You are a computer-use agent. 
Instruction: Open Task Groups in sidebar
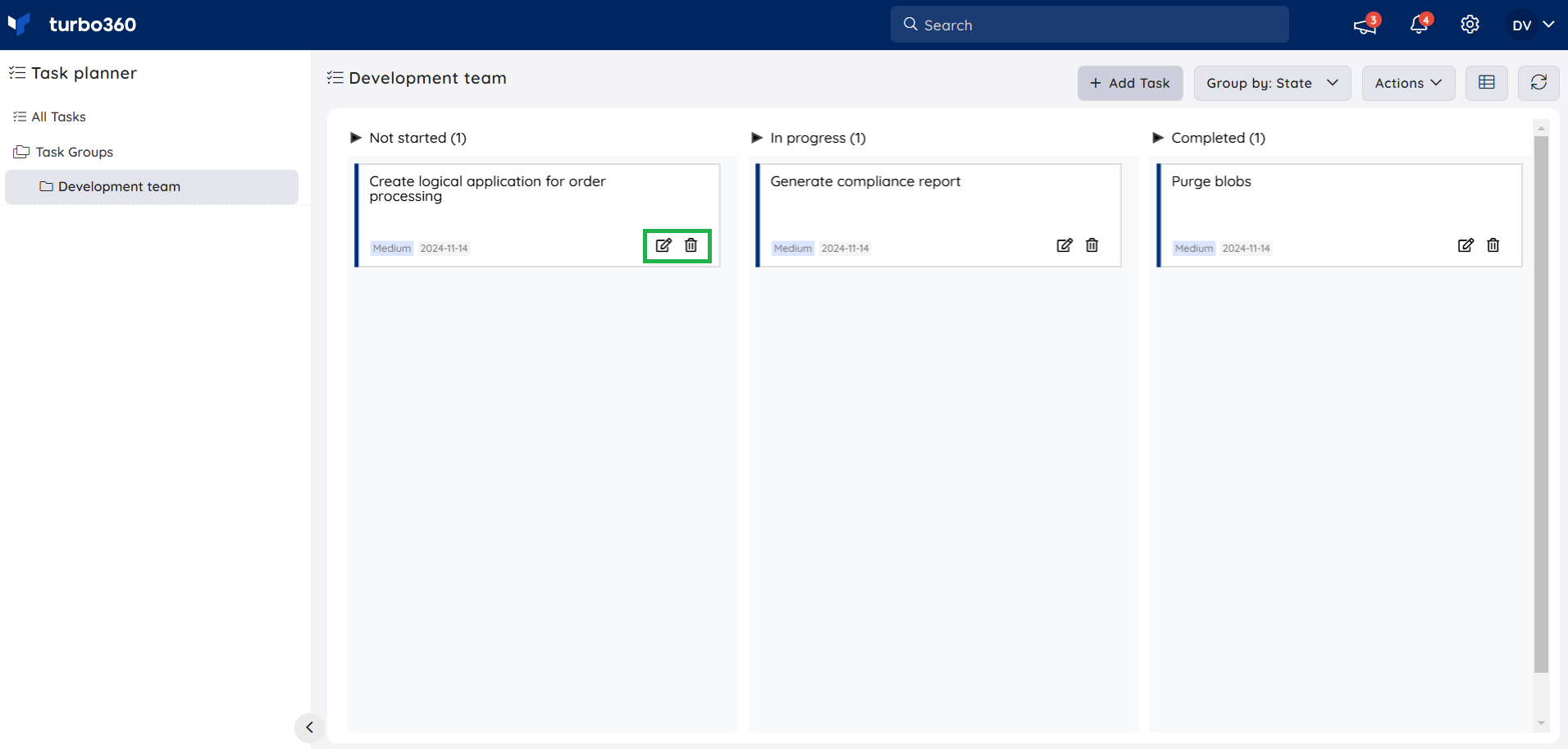point(63,152)
